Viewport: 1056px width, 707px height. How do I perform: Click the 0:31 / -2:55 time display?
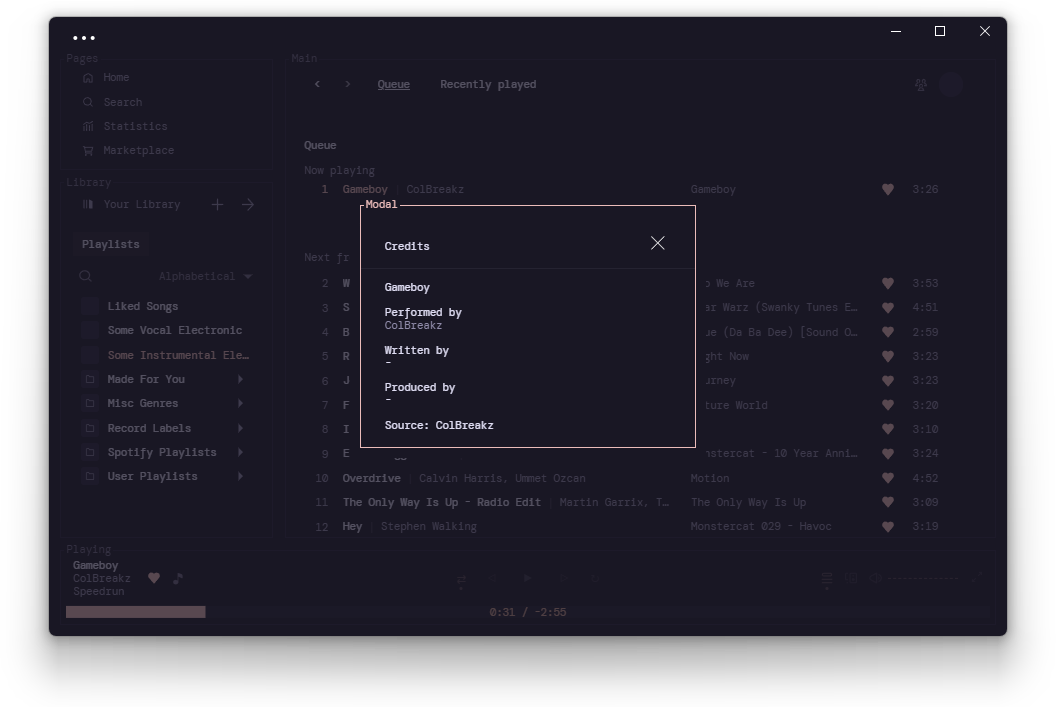click(527, 612)
